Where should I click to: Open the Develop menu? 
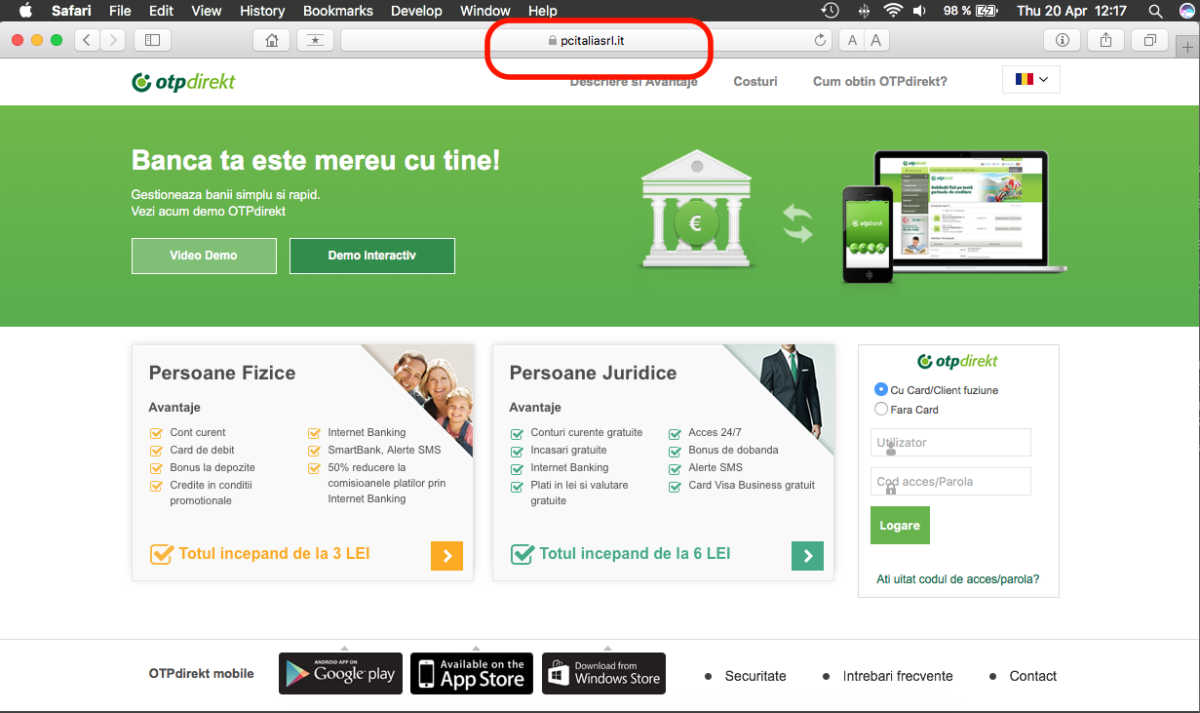click(416, 11)
